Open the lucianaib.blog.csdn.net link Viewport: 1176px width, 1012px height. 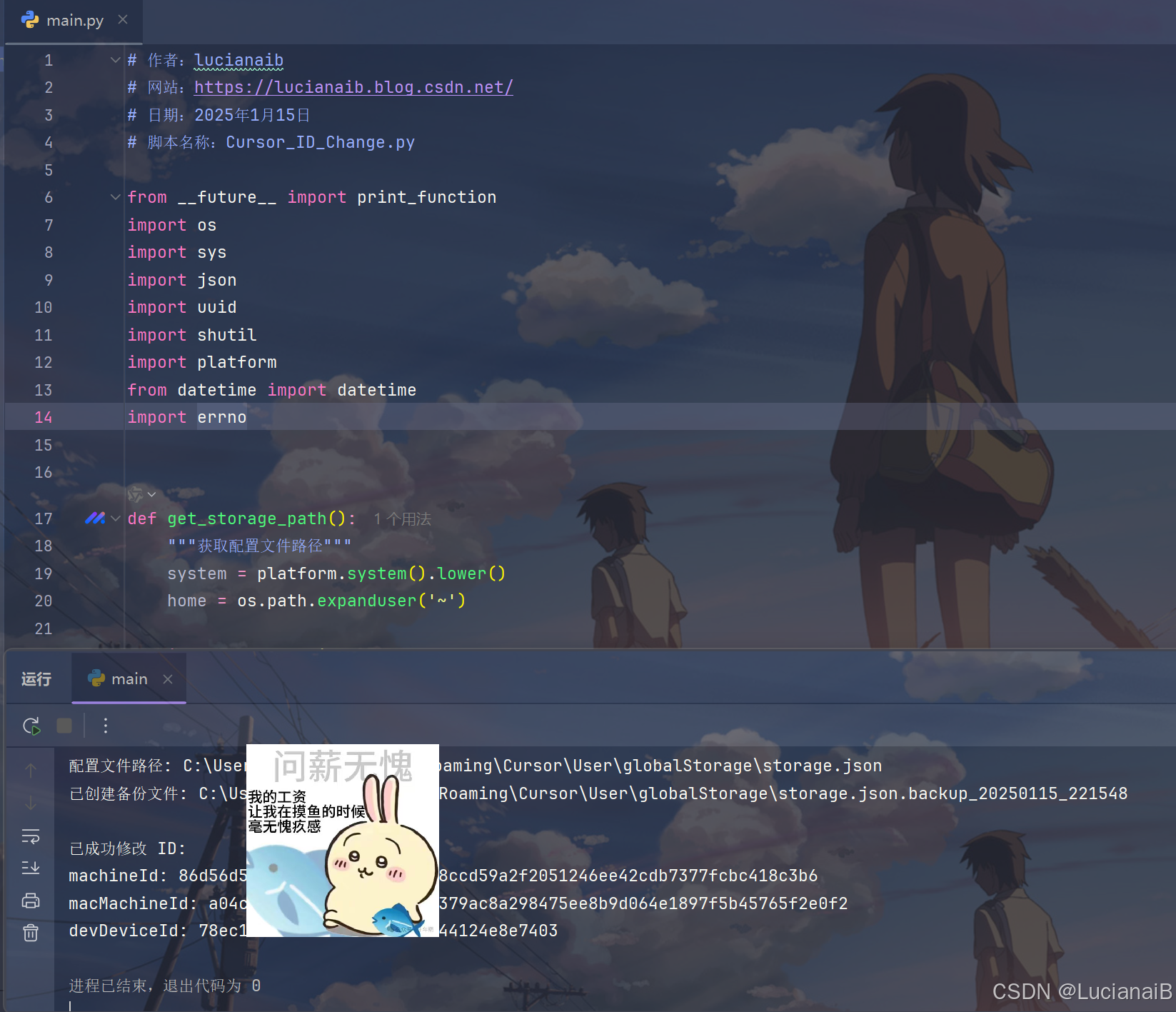(353, 87)
